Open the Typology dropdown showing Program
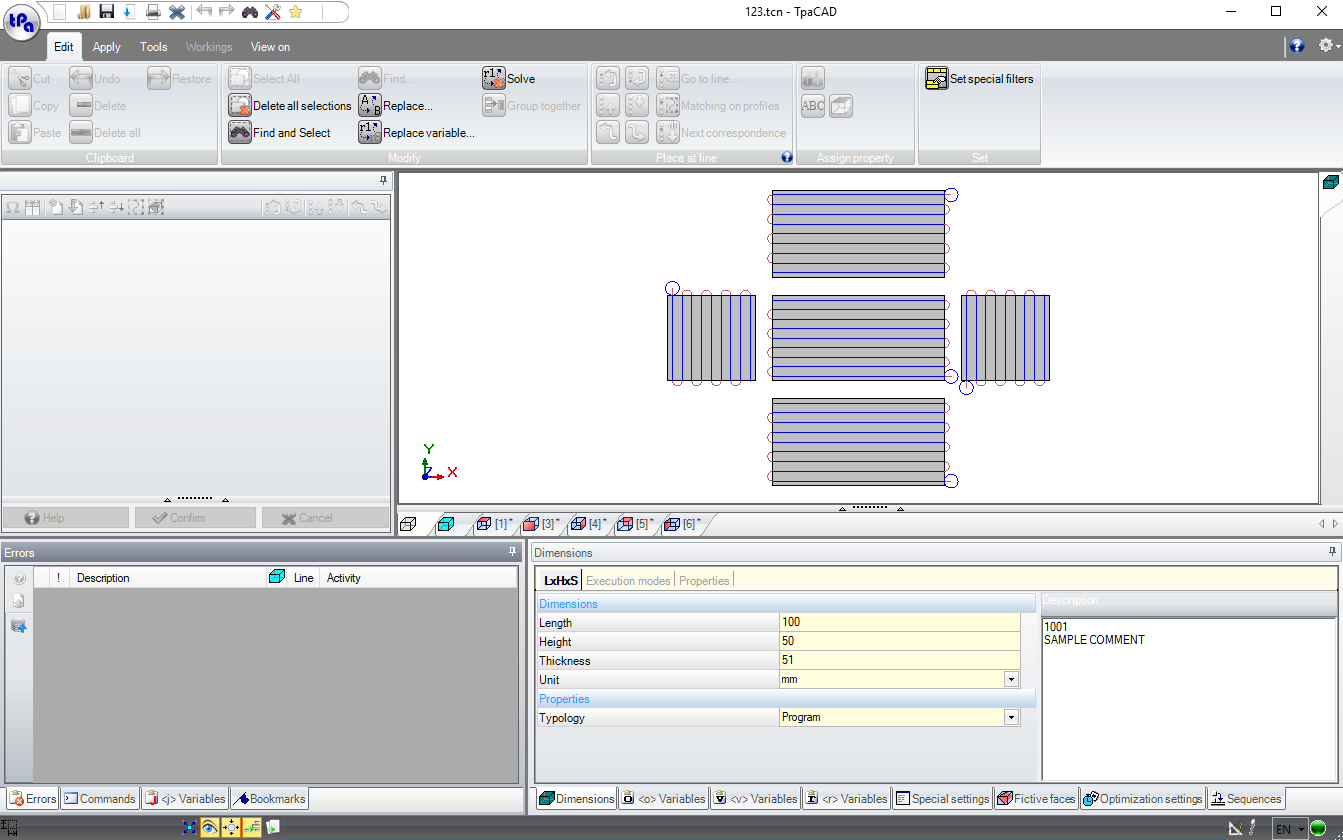 point(1010,717)
